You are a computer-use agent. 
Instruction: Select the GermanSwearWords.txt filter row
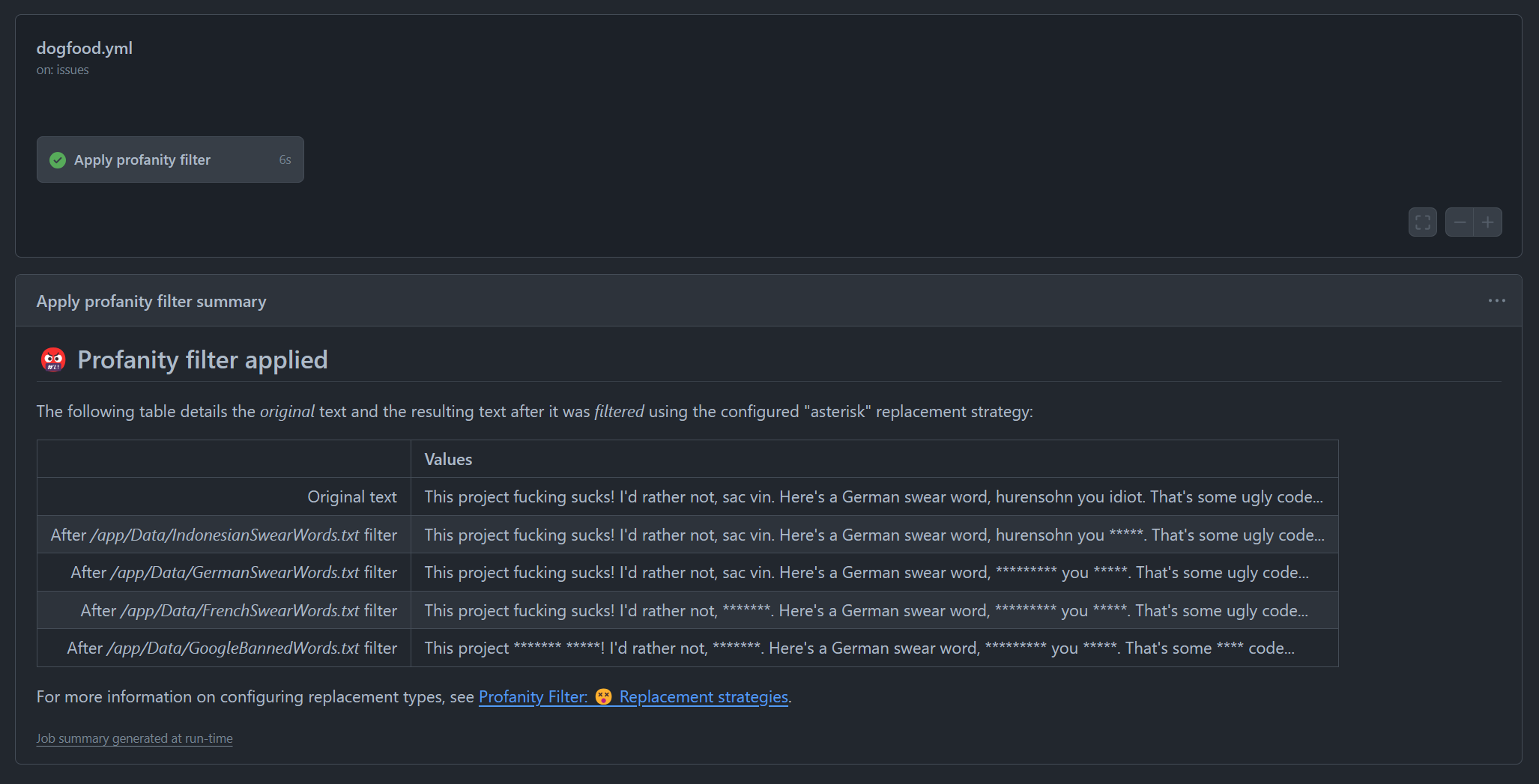[x=688, y=573]
